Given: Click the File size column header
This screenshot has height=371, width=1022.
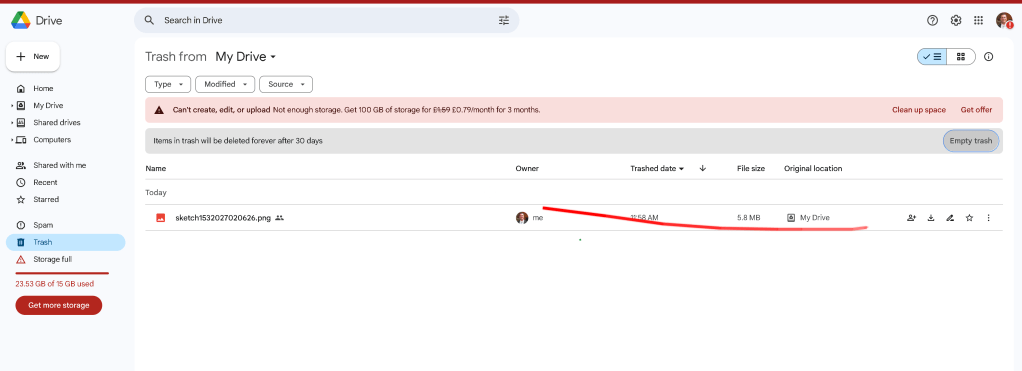Looking at the screenshot, I should pyautogui.click(x=751, y=168).
